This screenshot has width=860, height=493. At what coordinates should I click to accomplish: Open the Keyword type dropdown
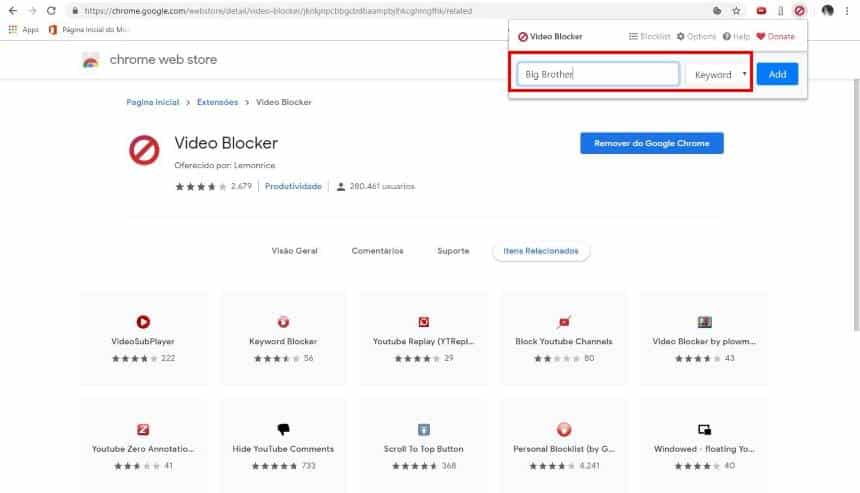[x=718, y=75]
